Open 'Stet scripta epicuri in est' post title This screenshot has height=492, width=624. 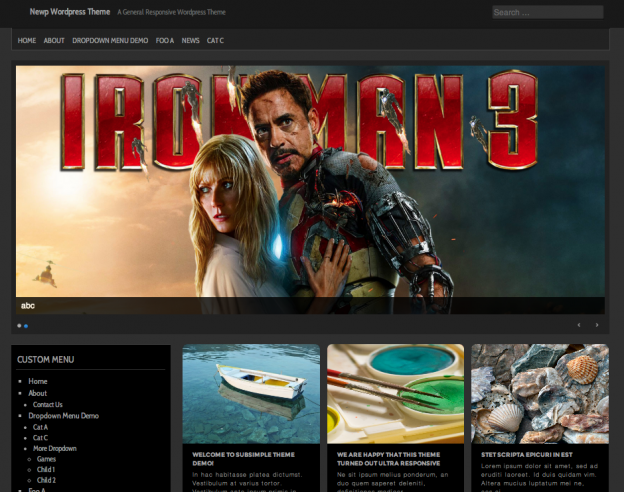[526, 455]
